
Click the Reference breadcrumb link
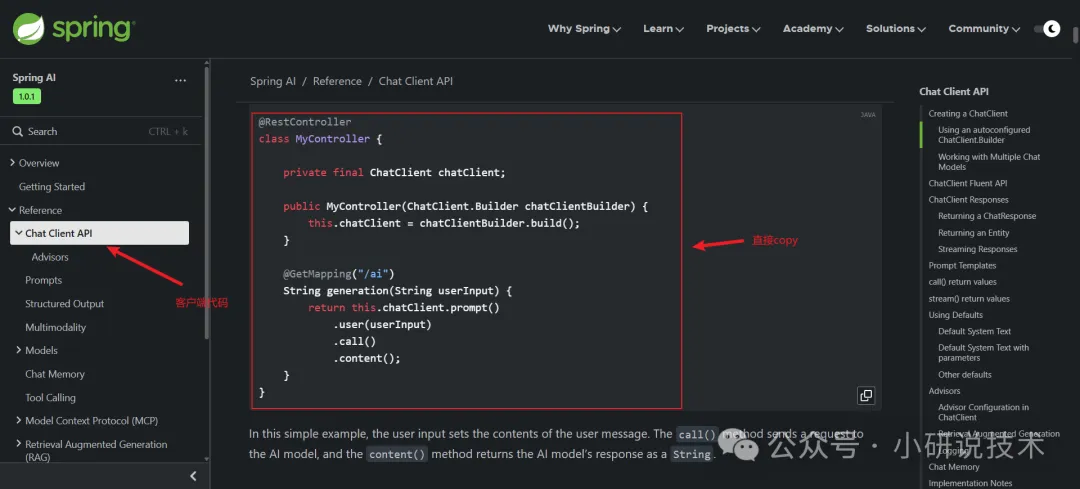[337, 81]
